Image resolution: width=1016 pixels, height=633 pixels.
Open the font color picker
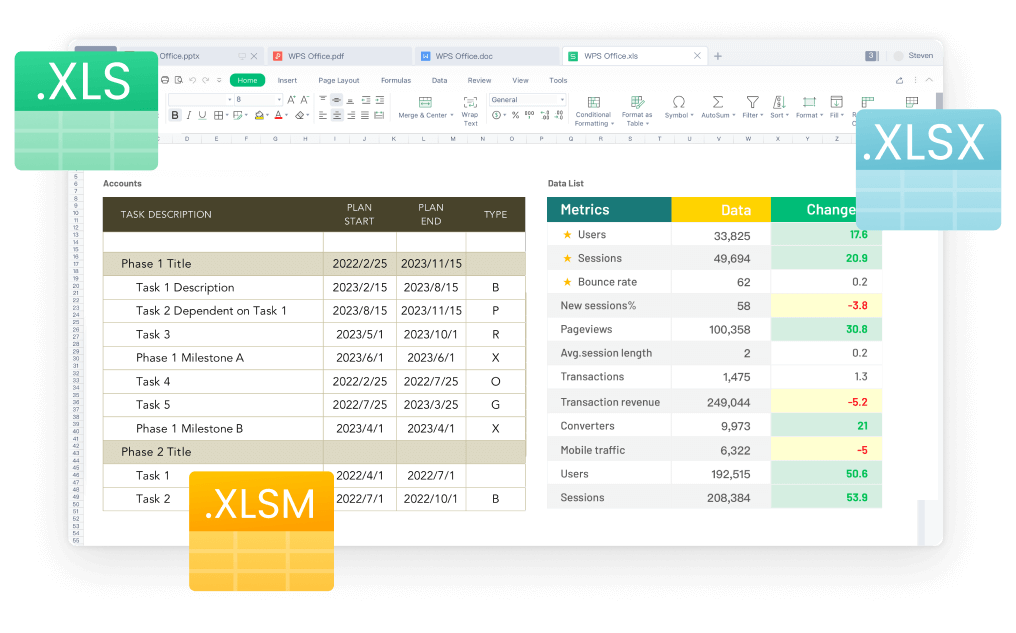click(x=277, y=115)
